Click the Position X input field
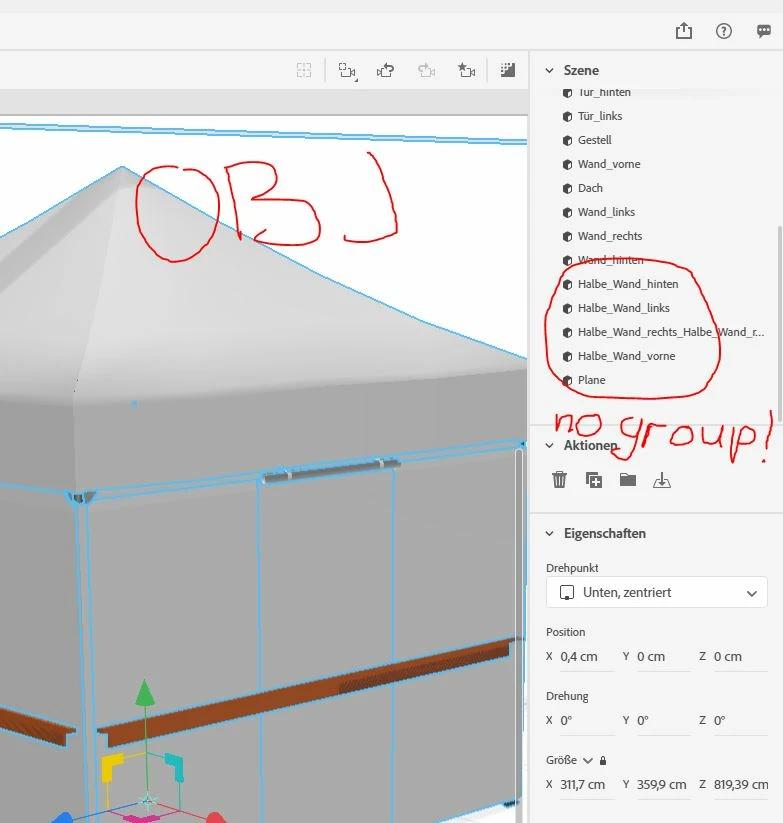Viewport: 783px width, 823px height. pyautogui.click(x=586, y=657)
